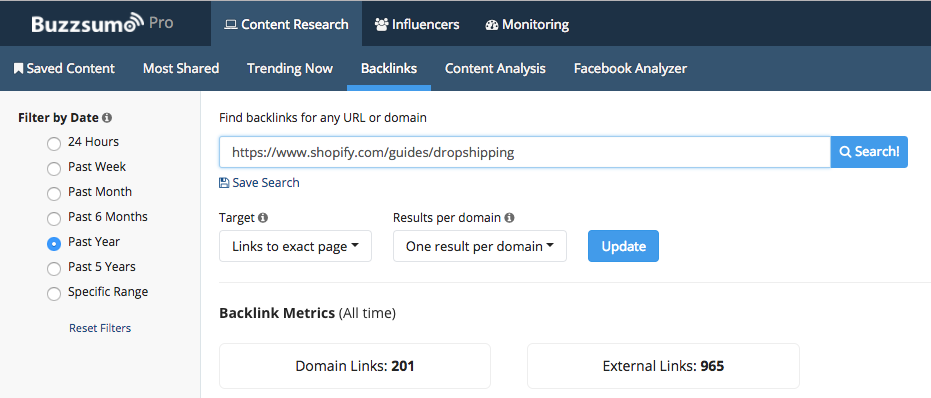This screenshot has height=398, width=931.
Task: Select the Past Year radio button
Action: click(54, 243)
